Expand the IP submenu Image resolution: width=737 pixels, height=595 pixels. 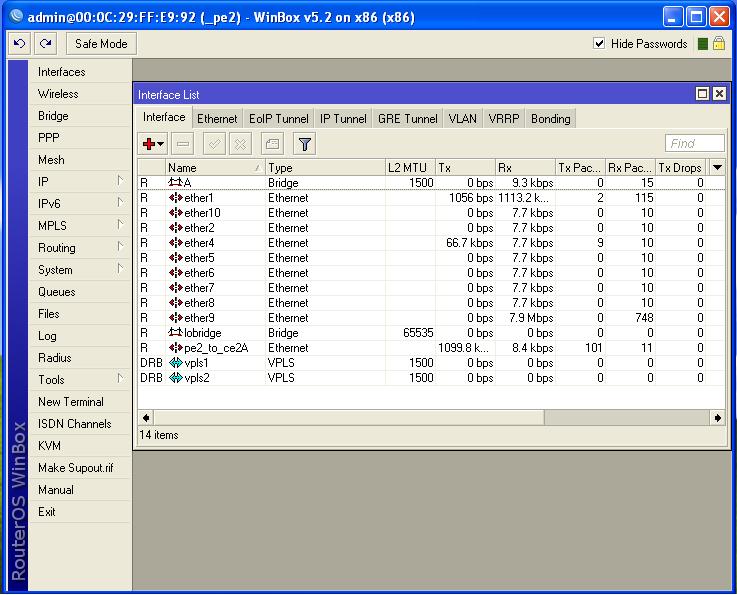click(120, 181)
